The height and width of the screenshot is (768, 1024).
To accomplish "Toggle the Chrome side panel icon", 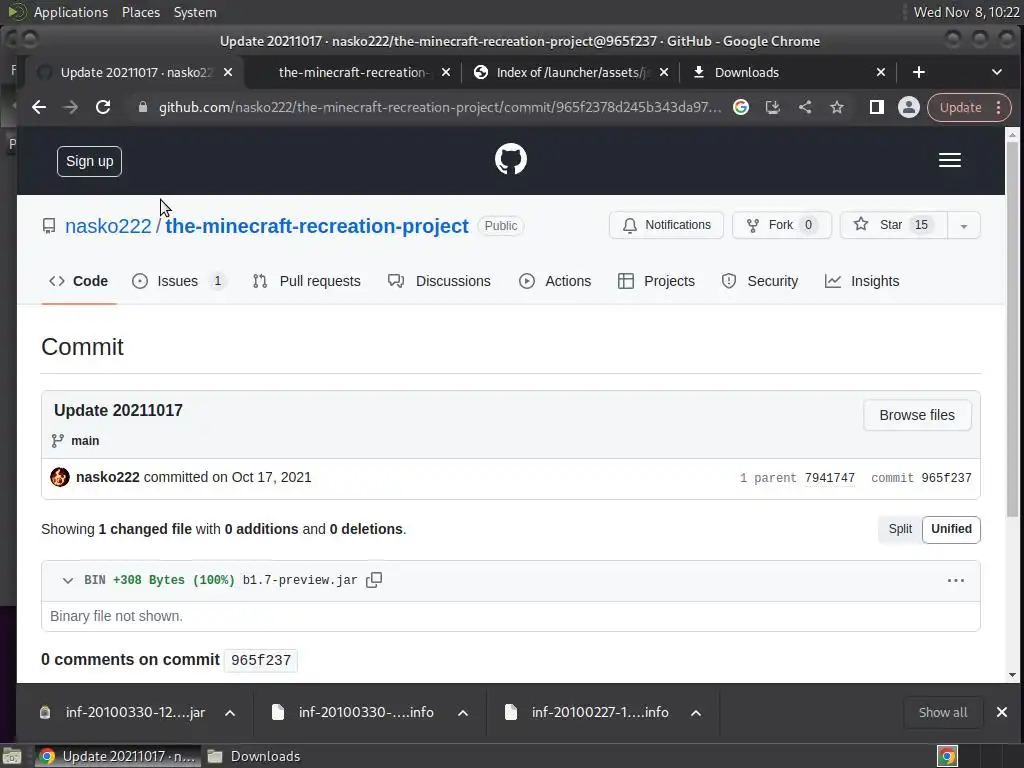I will pyautogui.click(x=876, y=107).
